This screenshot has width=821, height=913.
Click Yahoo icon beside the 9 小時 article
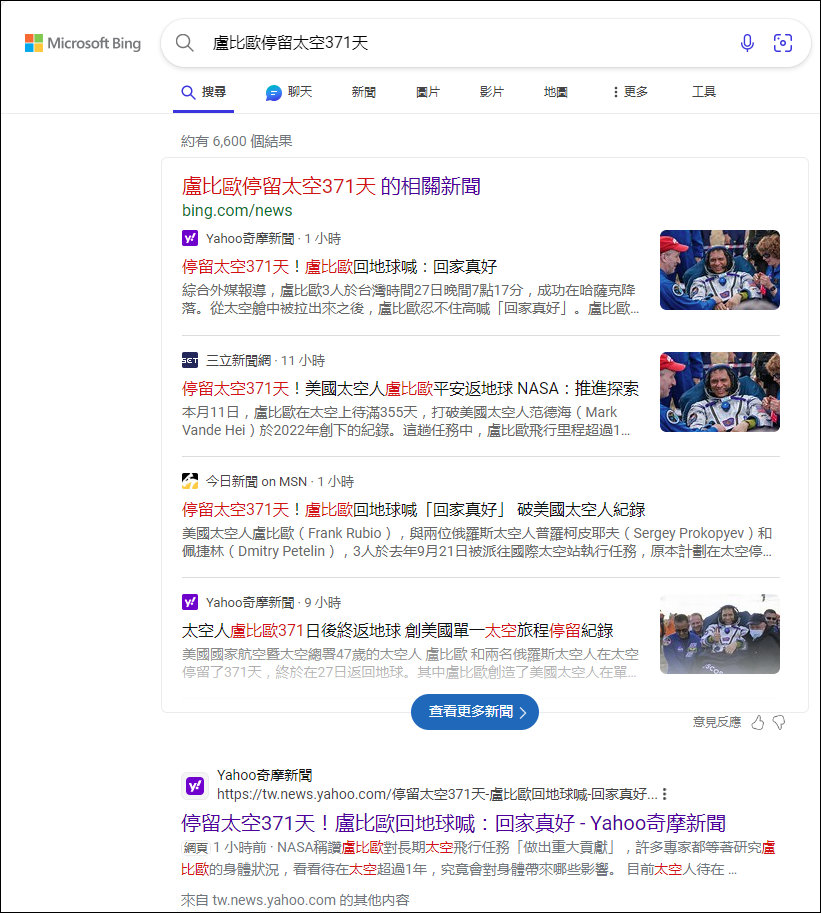click(190, 602)
